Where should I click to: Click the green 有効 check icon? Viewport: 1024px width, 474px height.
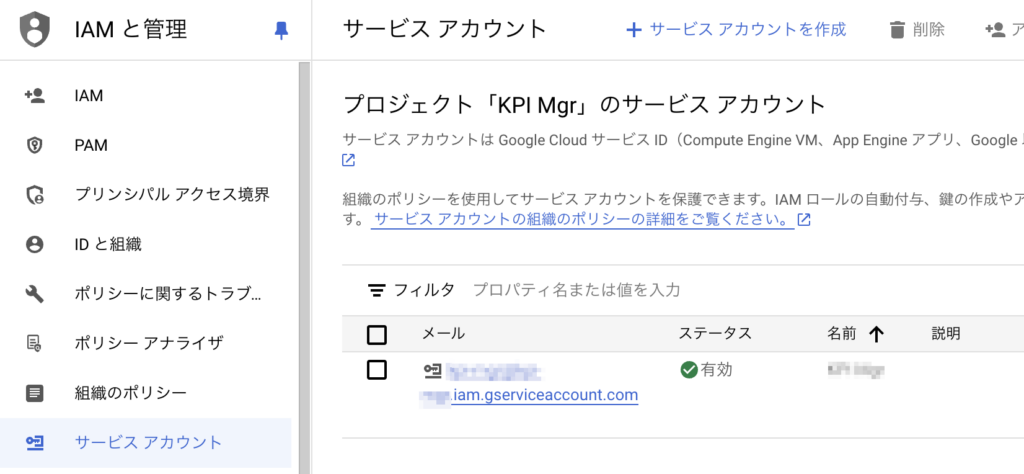(x=688, y=370)
